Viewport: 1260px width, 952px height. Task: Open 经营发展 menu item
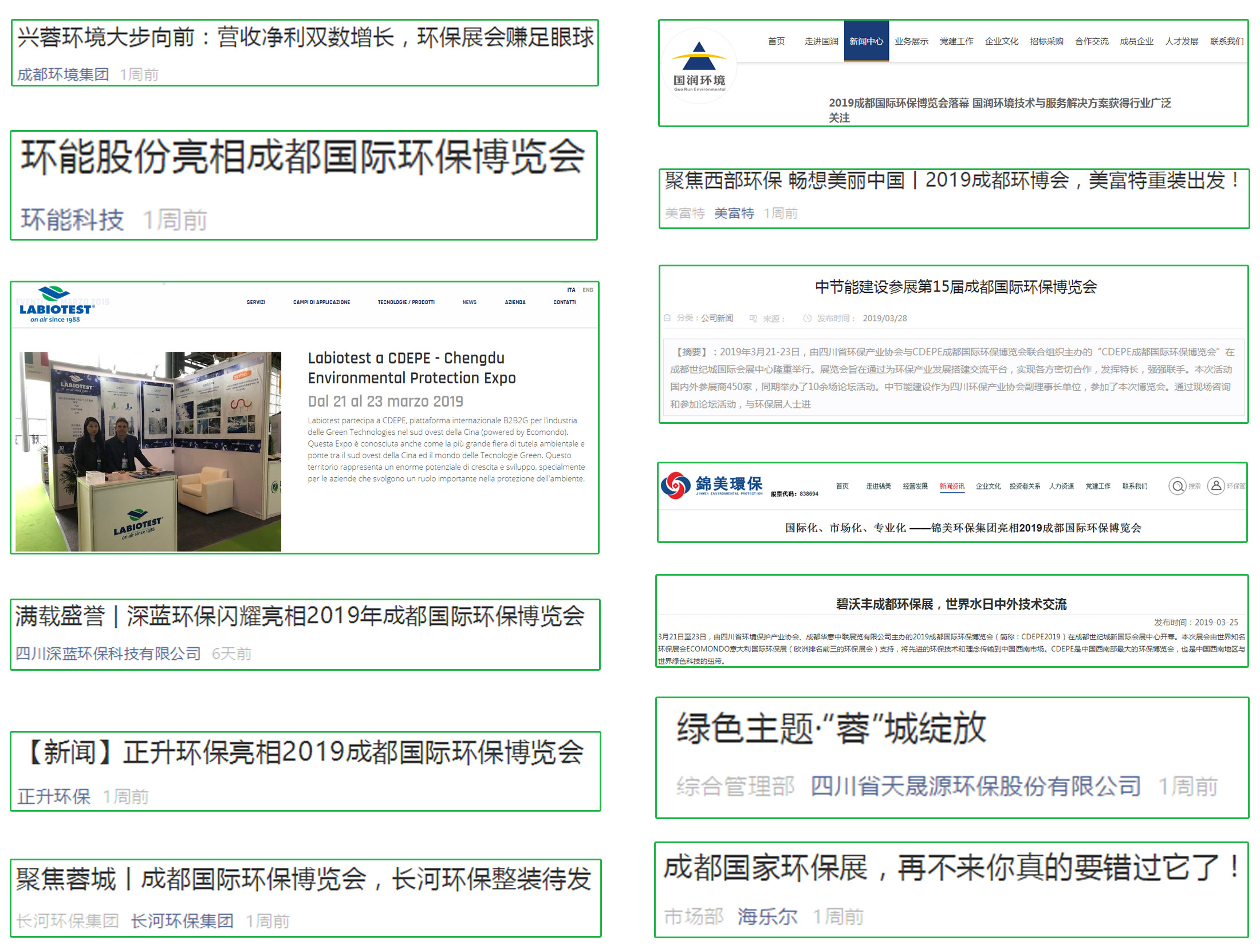pos(915,486)
